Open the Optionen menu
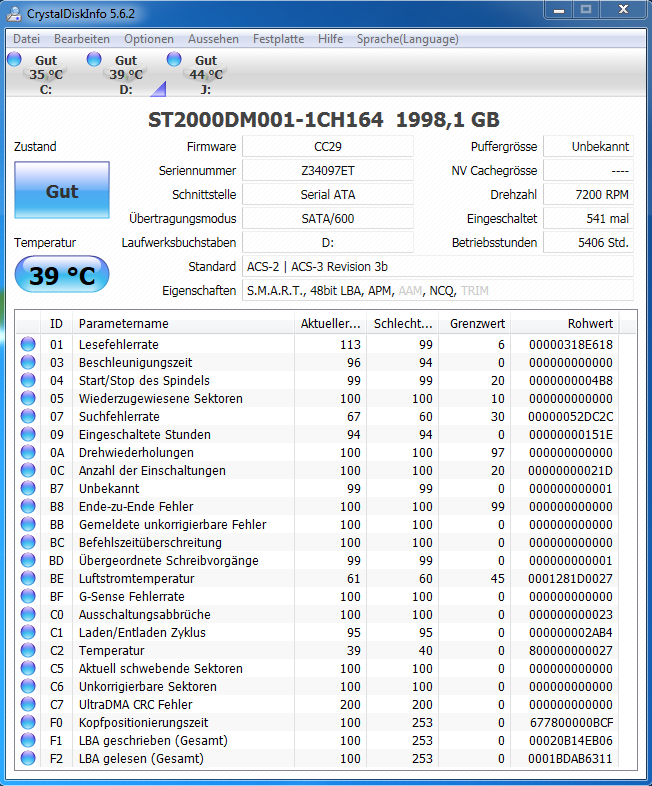 click(x=149, y=39)
